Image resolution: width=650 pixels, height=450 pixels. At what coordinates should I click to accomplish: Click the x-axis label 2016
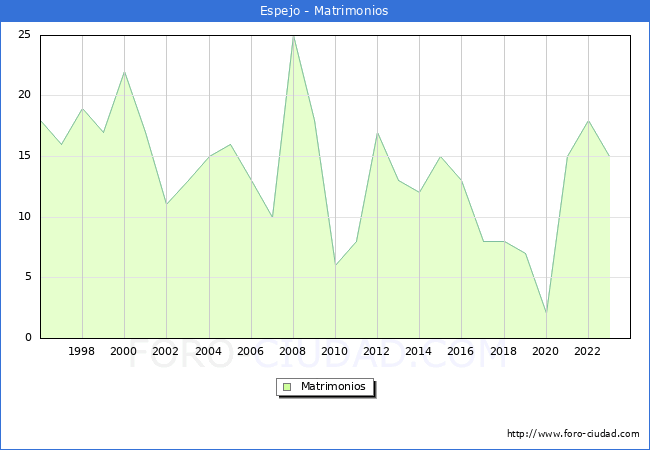click(461, 351)
